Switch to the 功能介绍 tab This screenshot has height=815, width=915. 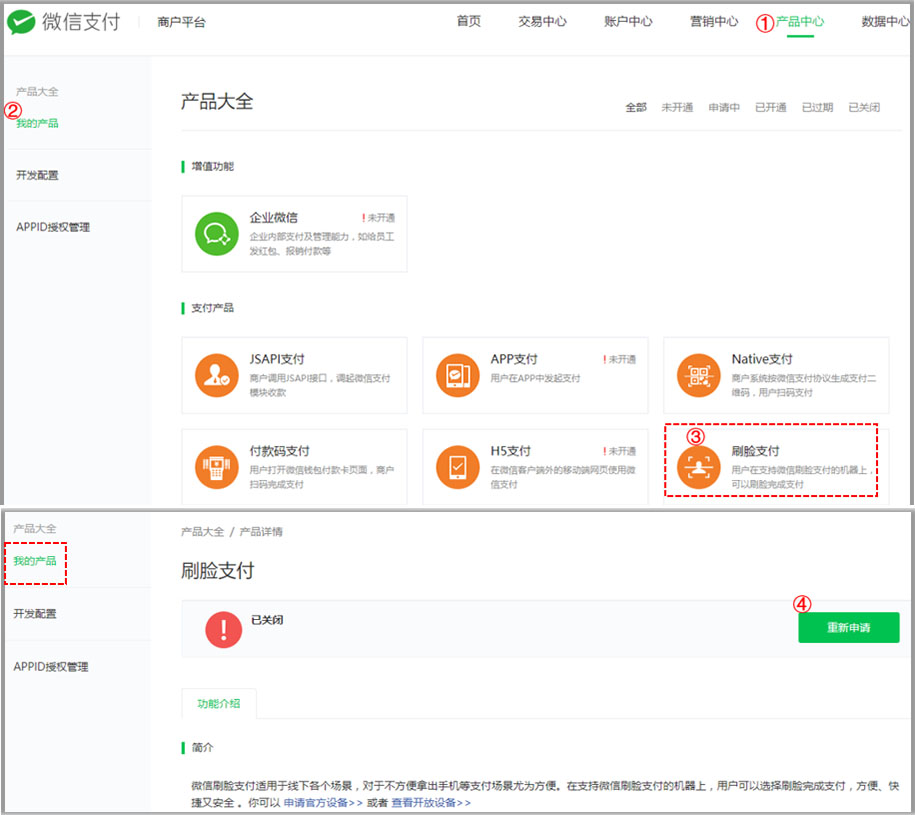point(219,704)
